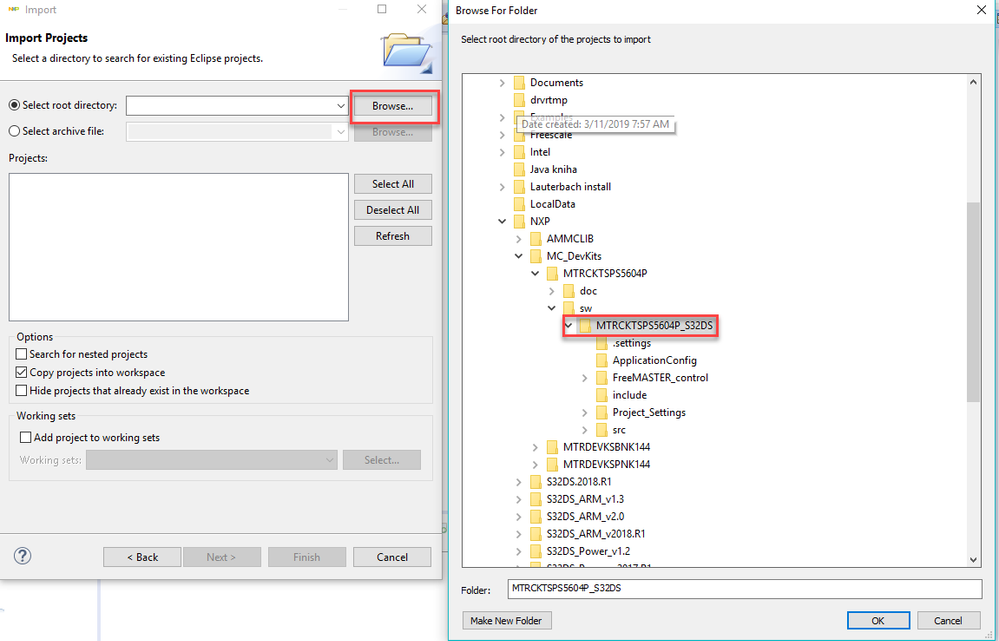Click scrollbar down arrow in folder tree

pyautogui.click(x=973, y=559)
